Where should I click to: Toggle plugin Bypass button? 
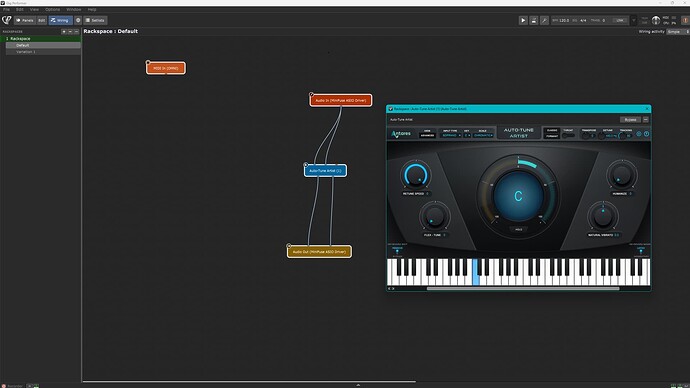coord(630,120)
